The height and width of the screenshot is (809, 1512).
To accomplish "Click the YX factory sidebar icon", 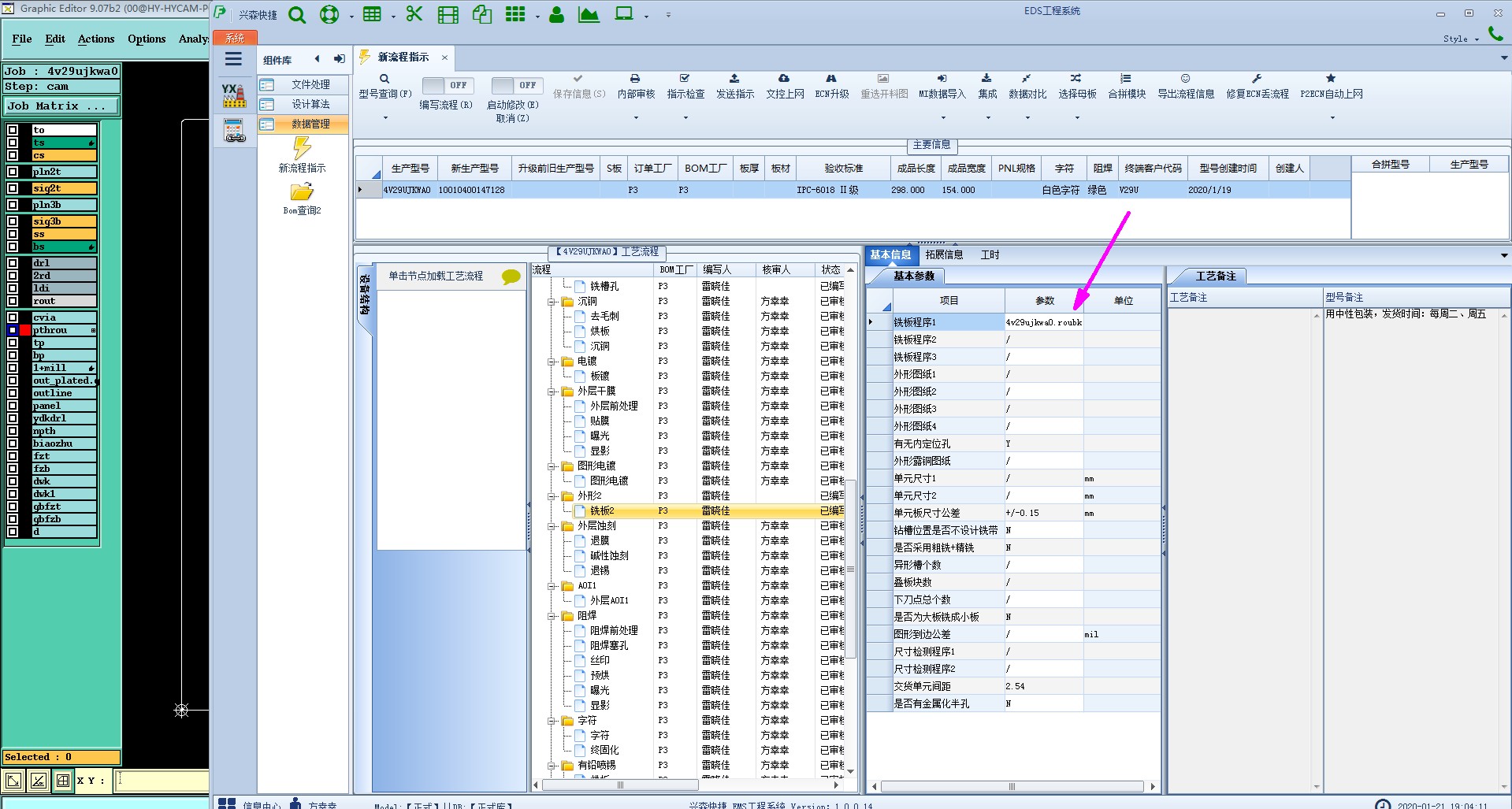I will pos(234,95).
